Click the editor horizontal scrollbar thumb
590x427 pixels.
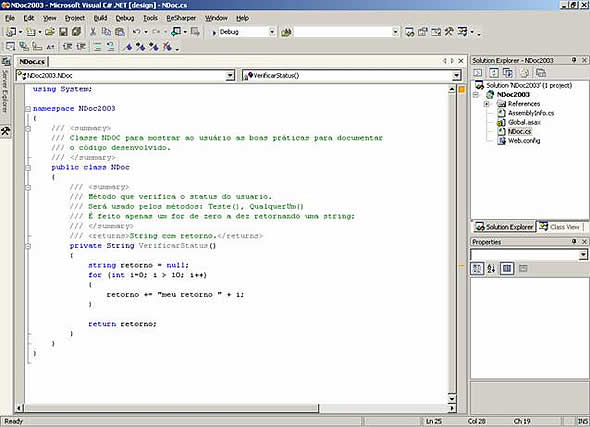point(172,408)
